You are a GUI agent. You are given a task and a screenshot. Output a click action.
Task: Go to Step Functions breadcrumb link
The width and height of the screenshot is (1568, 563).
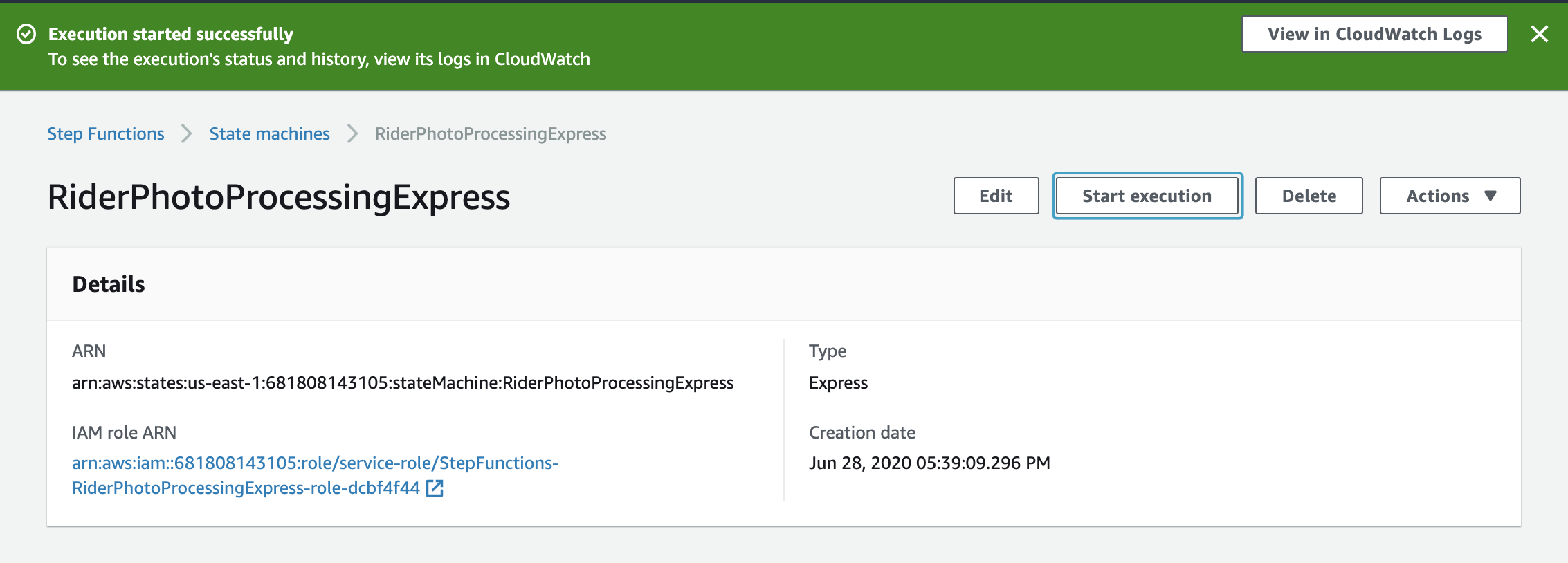(x=106, y=133)
